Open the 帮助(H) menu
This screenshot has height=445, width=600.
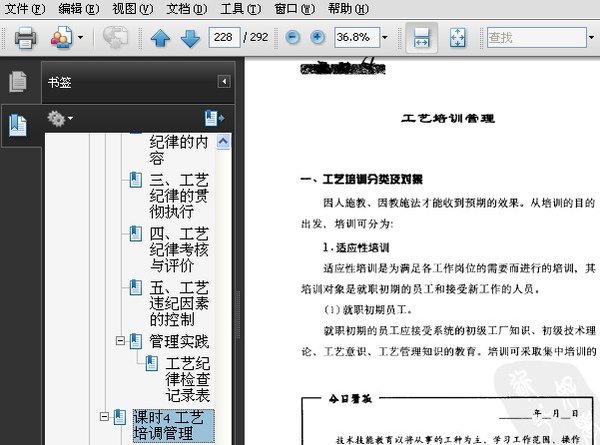pos(348,8)
